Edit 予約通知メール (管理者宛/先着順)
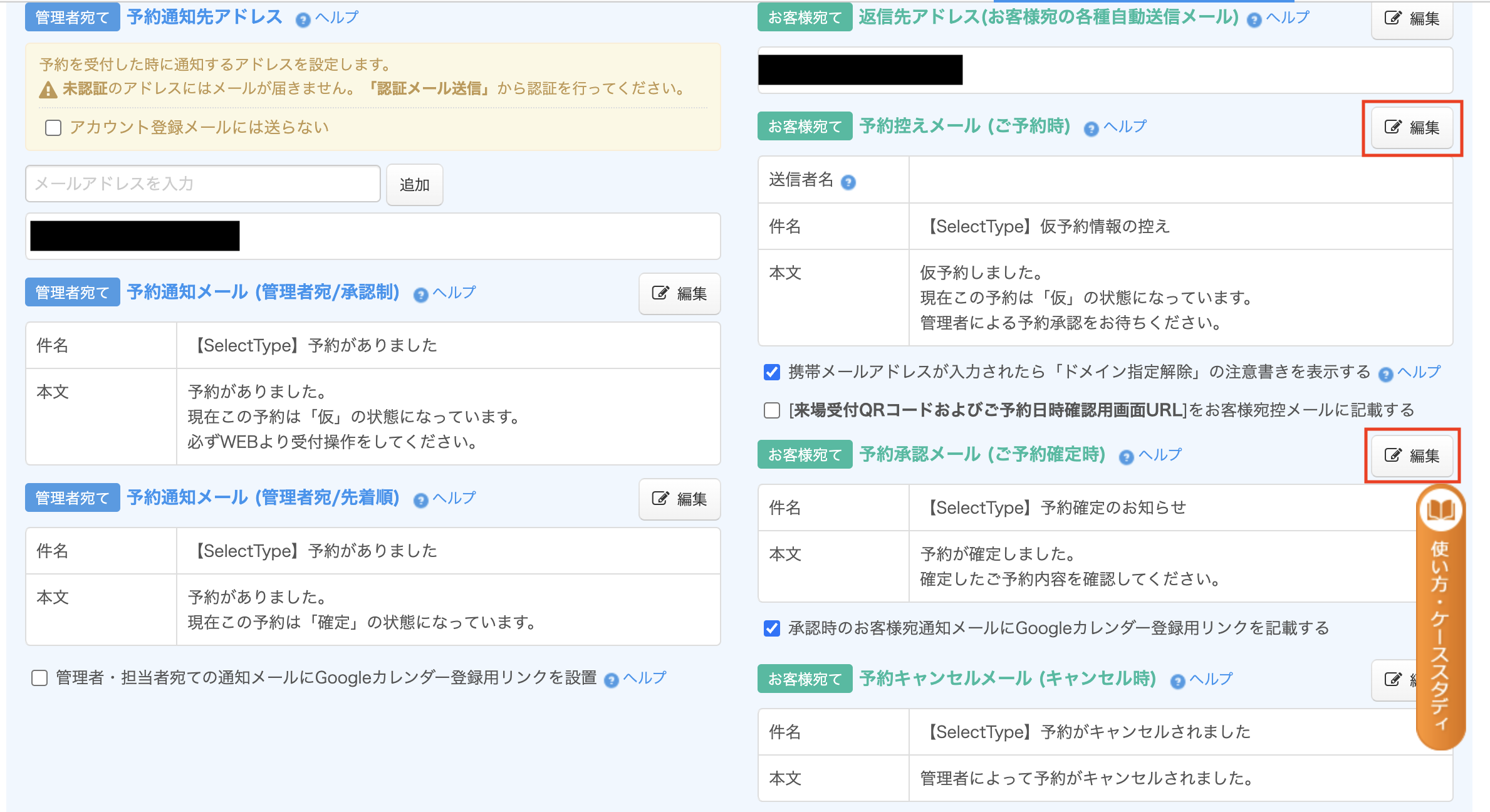The width and height of the screenshot is (1490, 812). [x=679, y=499]
